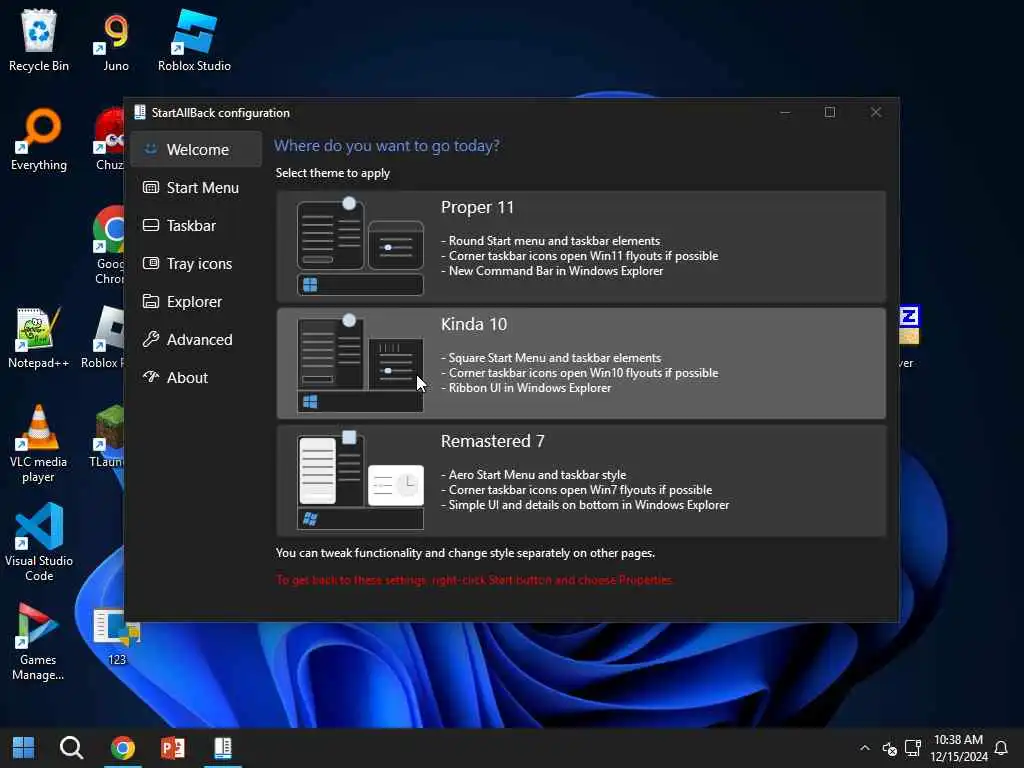Click the Remastered 7 theme preview thumbnail

click(x=360, y=481)
